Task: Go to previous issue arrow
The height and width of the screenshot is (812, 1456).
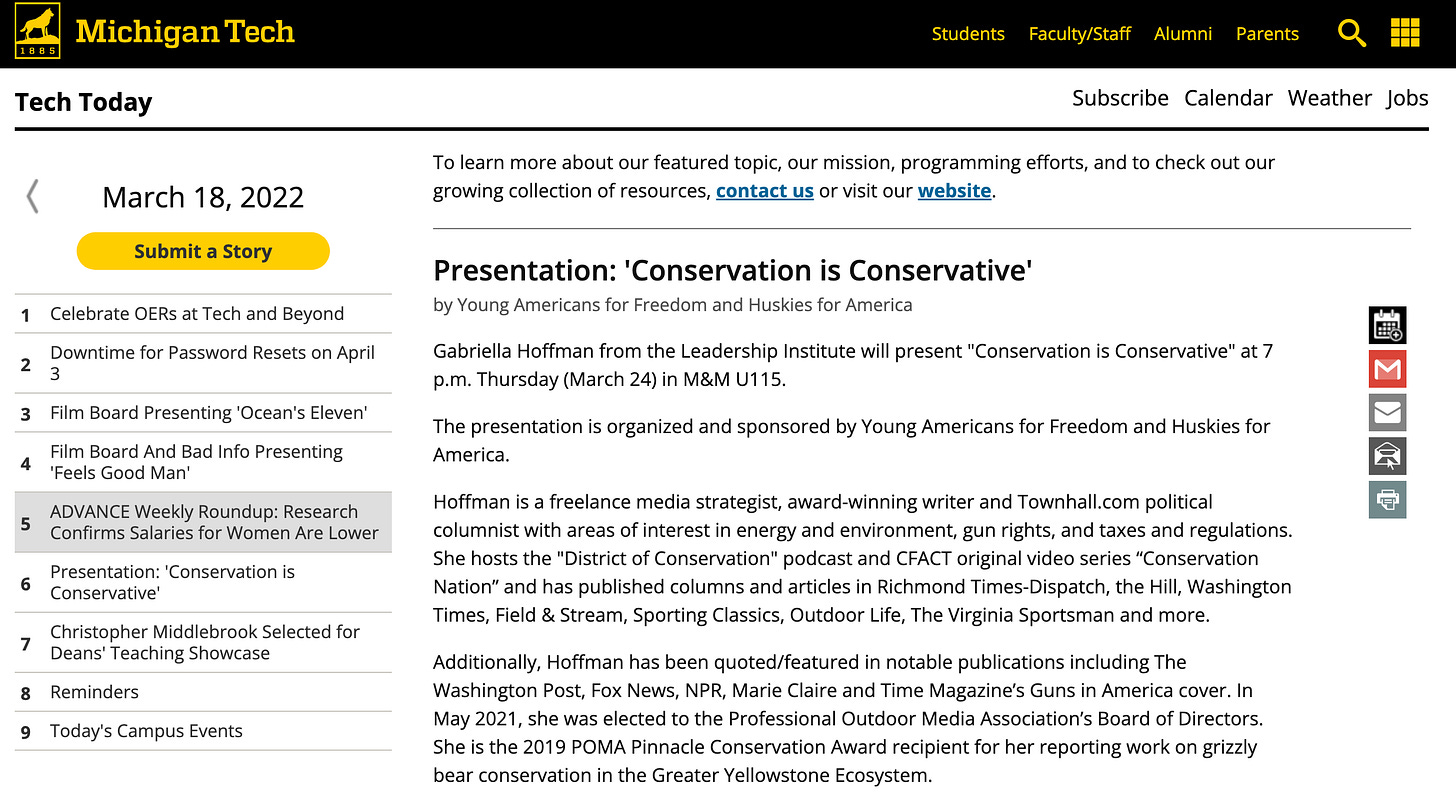Action: coord(33,197)
